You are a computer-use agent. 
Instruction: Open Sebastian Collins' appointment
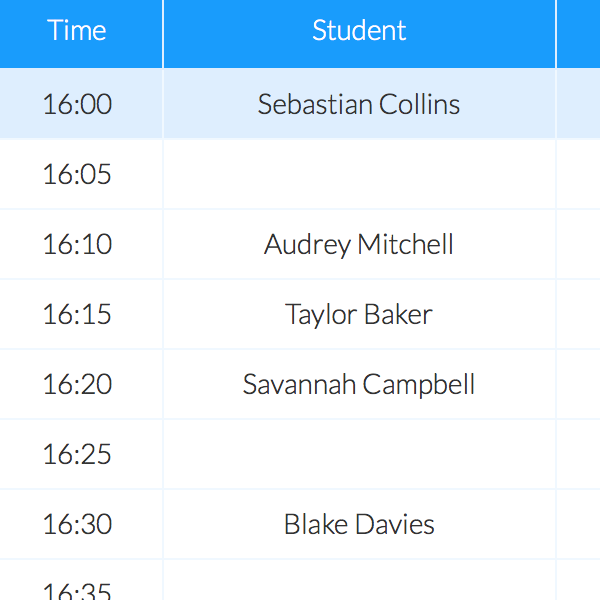click(359, 104)
